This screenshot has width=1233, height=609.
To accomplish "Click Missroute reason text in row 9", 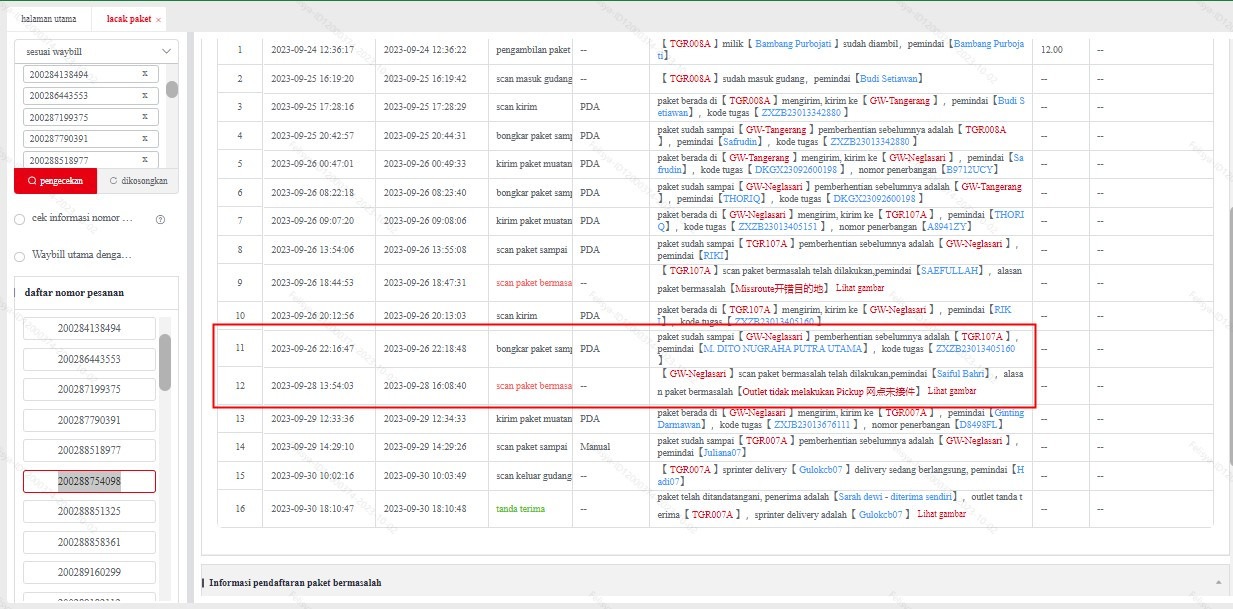I will tap(781, 288).
